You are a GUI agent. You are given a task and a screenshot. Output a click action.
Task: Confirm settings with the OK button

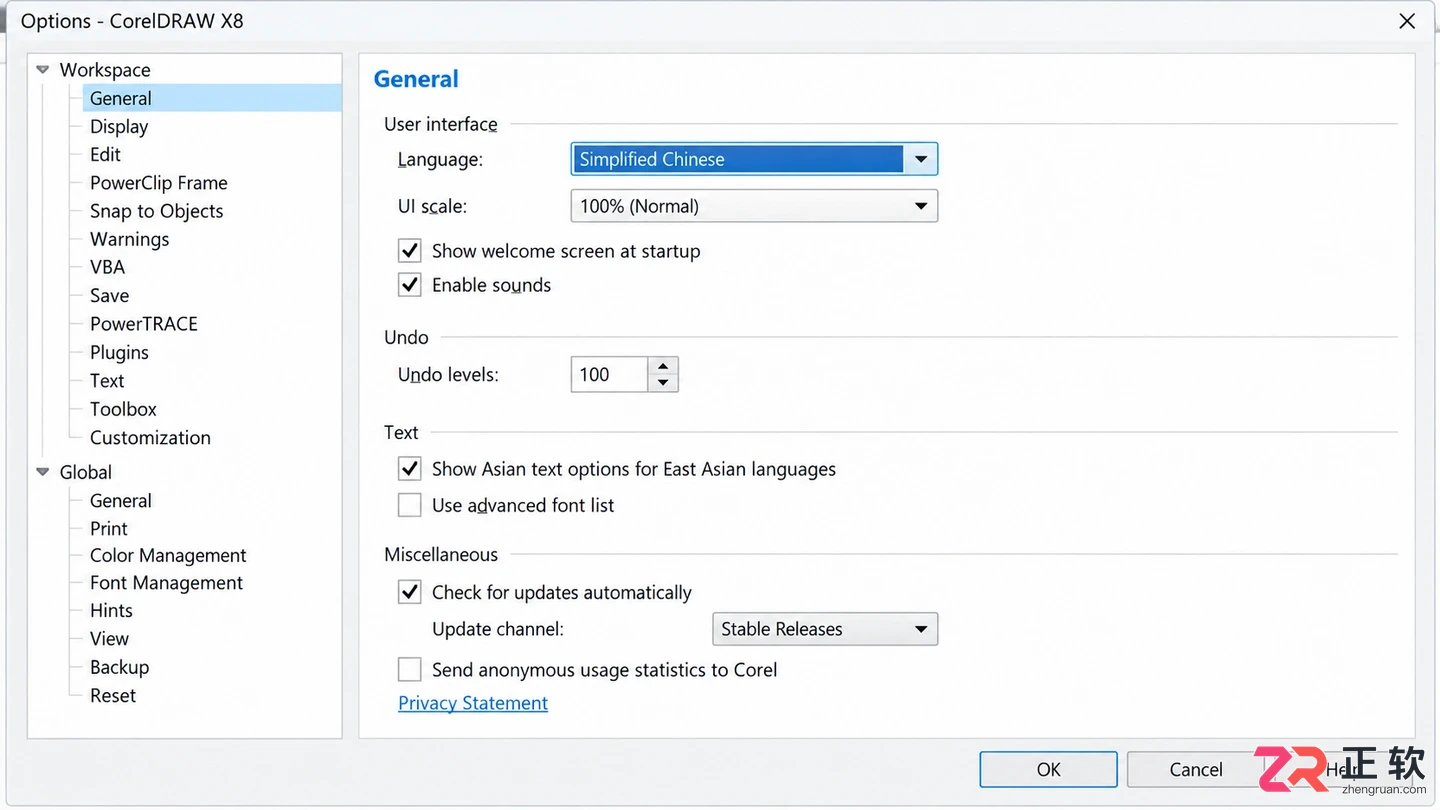coord(1048,769)
